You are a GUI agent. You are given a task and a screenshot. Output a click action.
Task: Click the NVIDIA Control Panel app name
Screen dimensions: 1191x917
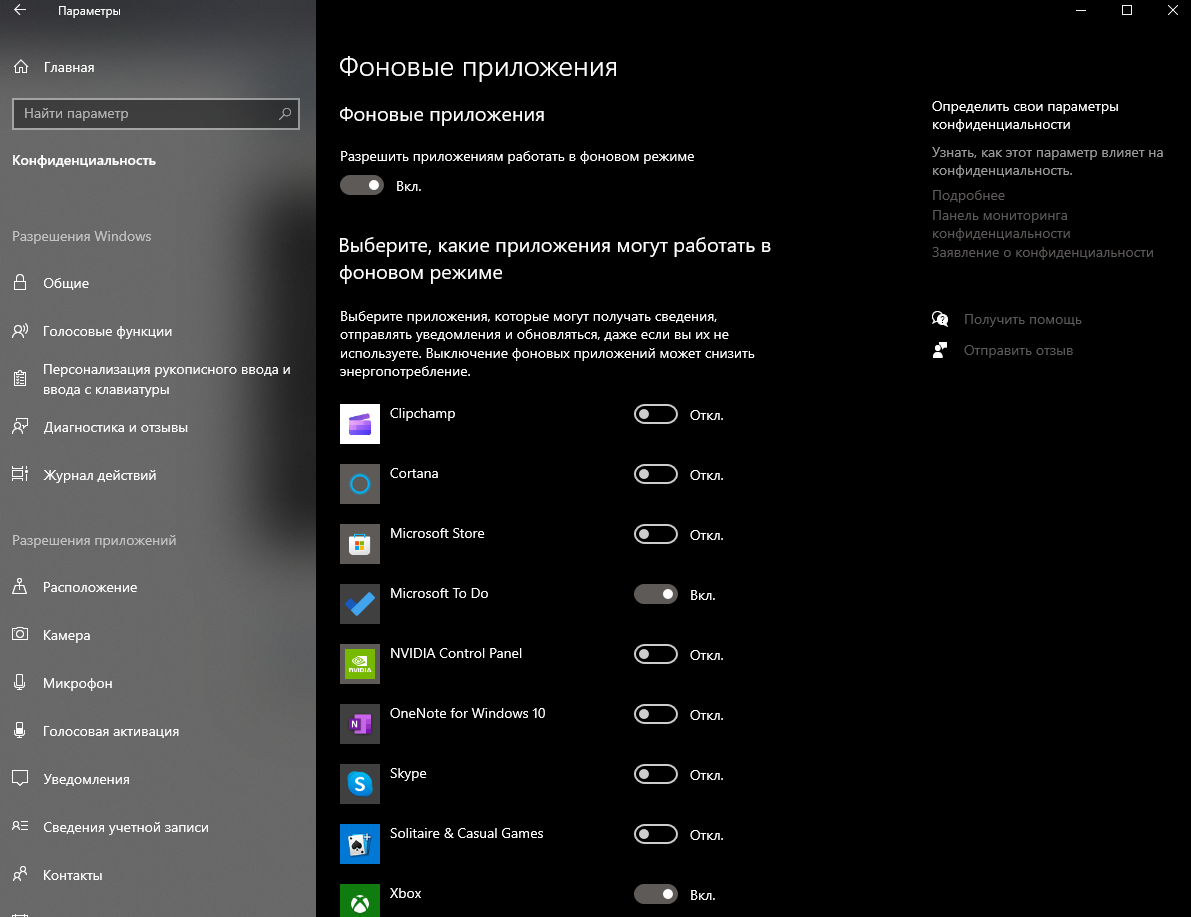pos(456,653)
